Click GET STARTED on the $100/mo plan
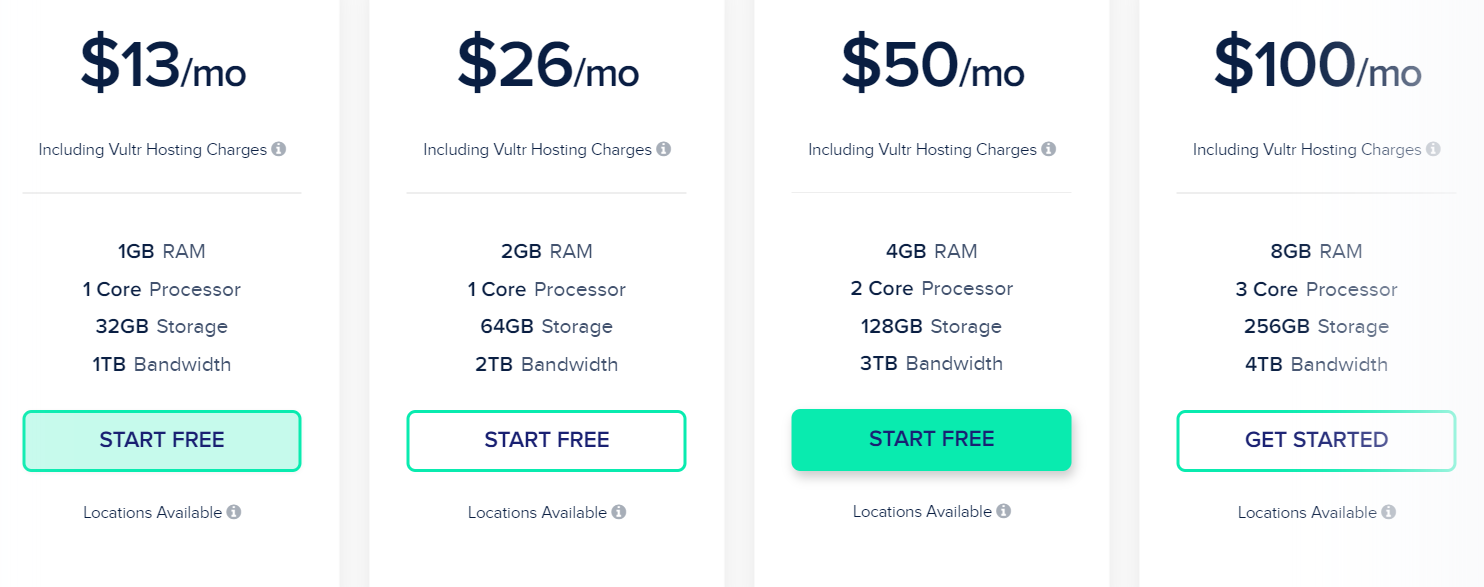The height and width of the screenshot is (587, 1484). [x=1316, y=440]
